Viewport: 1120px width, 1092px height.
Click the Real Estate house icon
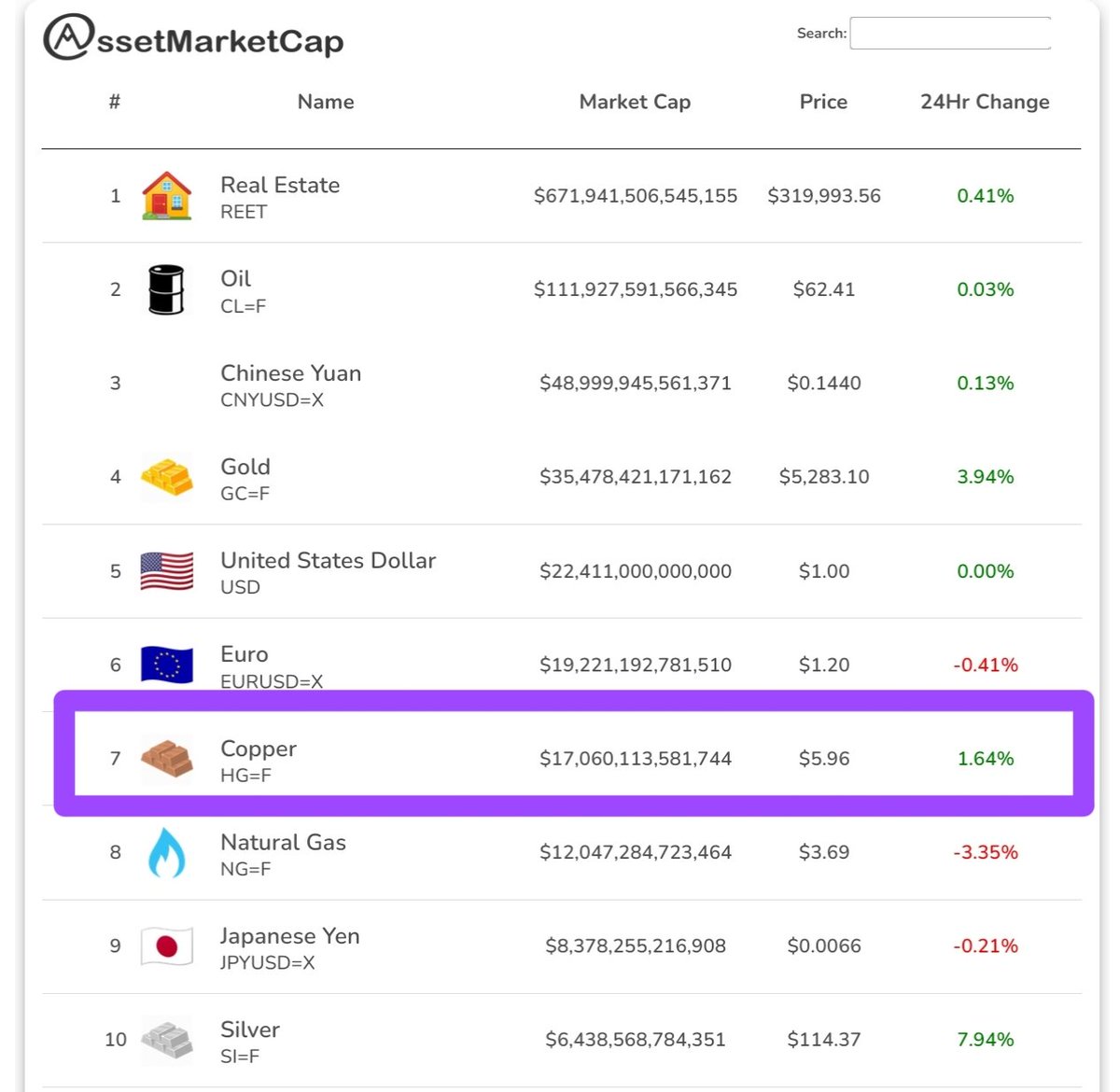pyautogui.click(x=166, y=195)
